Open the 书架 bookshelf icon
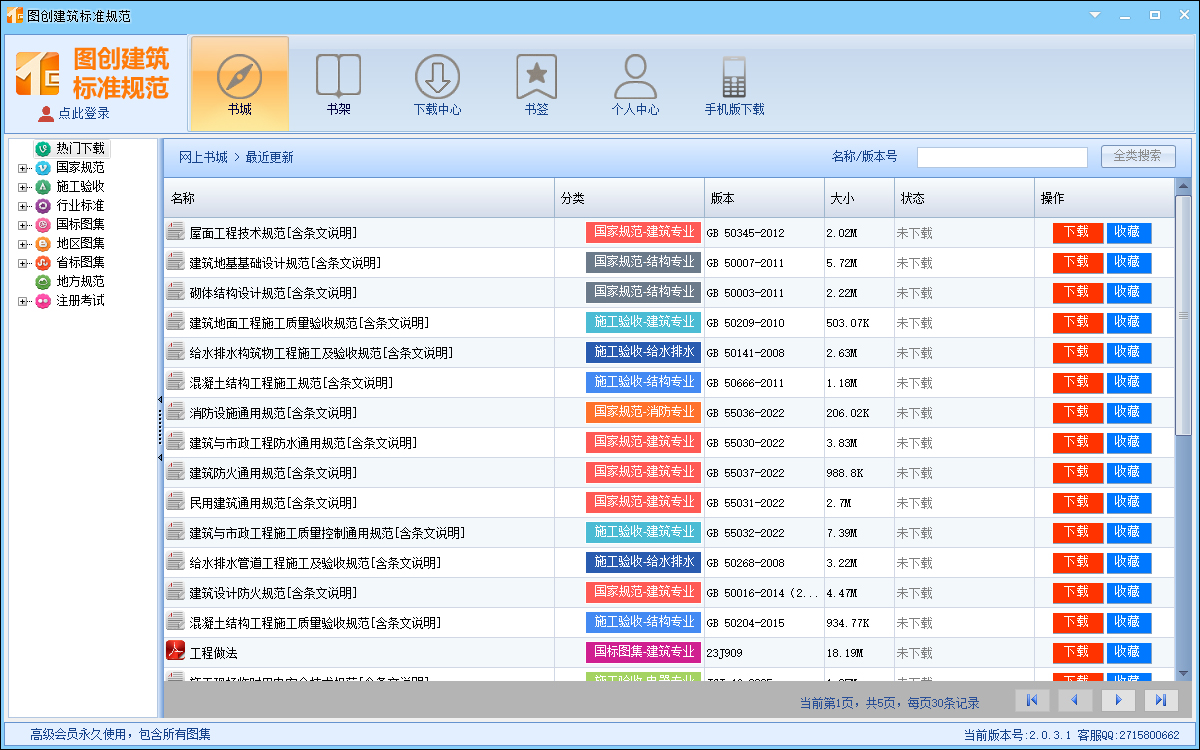1200x750 pixels. (338, 77)
